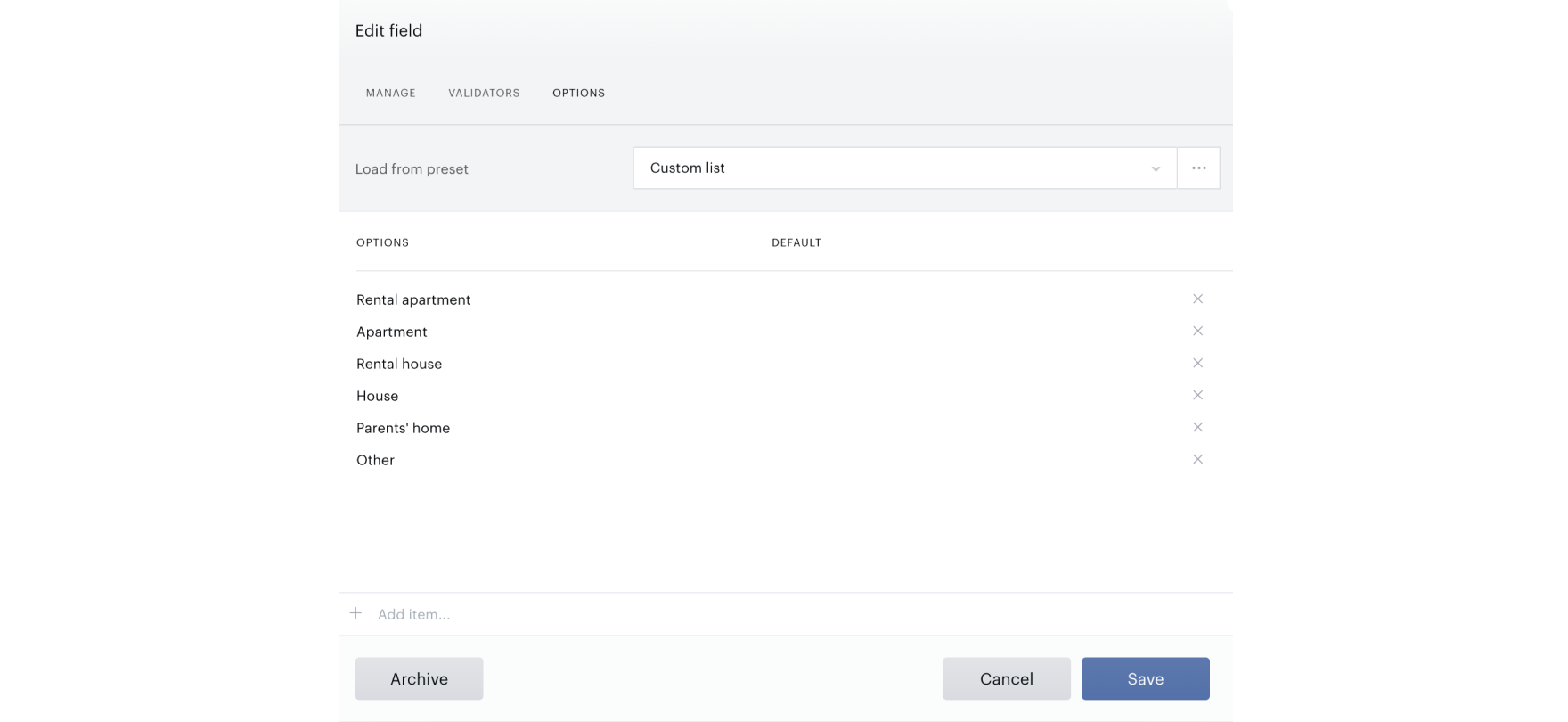The width and height of the screenshot is (1568, 722).
Task: Focus the Add item input field
Action: (x=793, y=614)
